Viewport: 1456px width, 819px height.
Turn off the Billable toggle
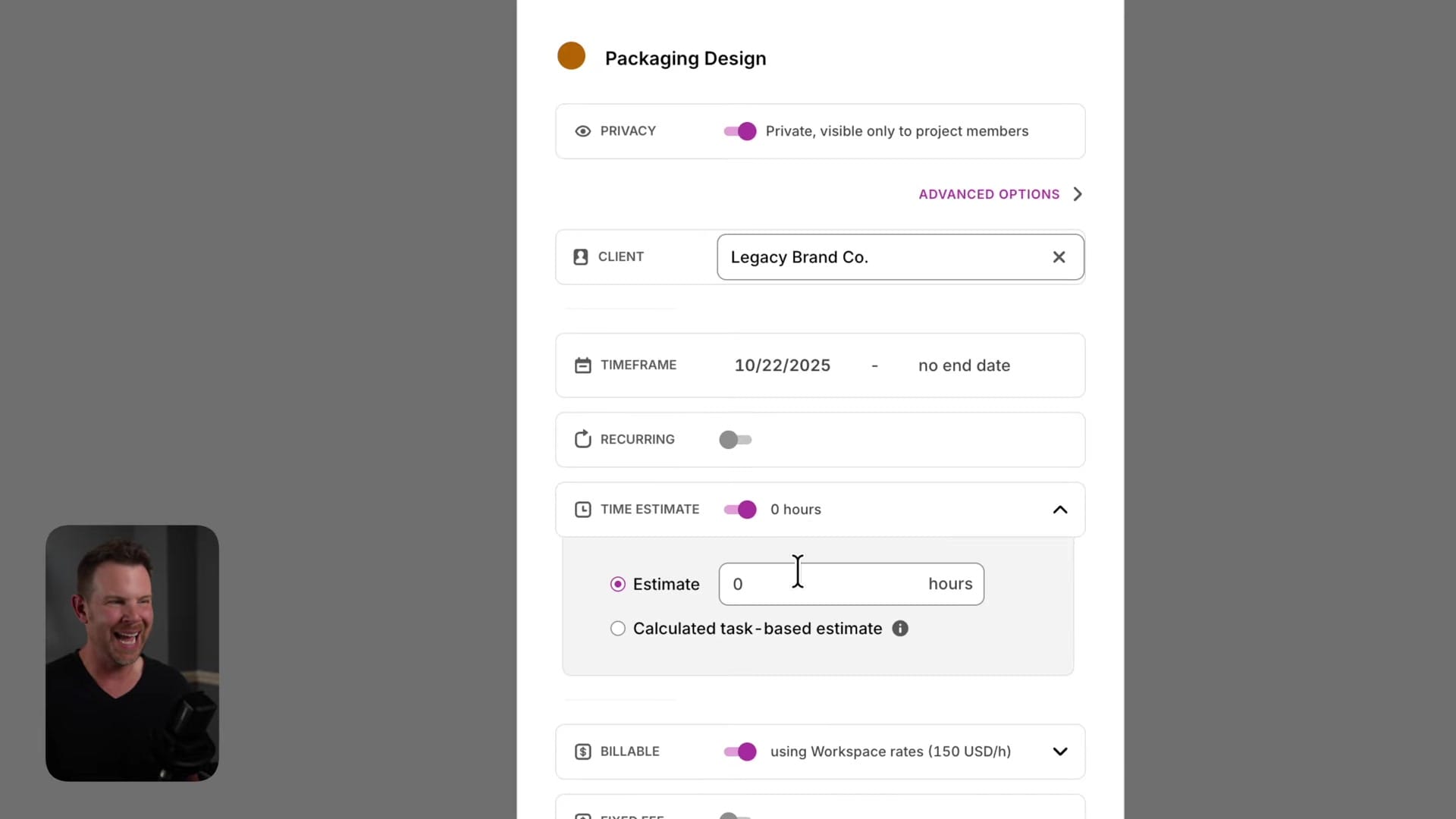[739, 752]
